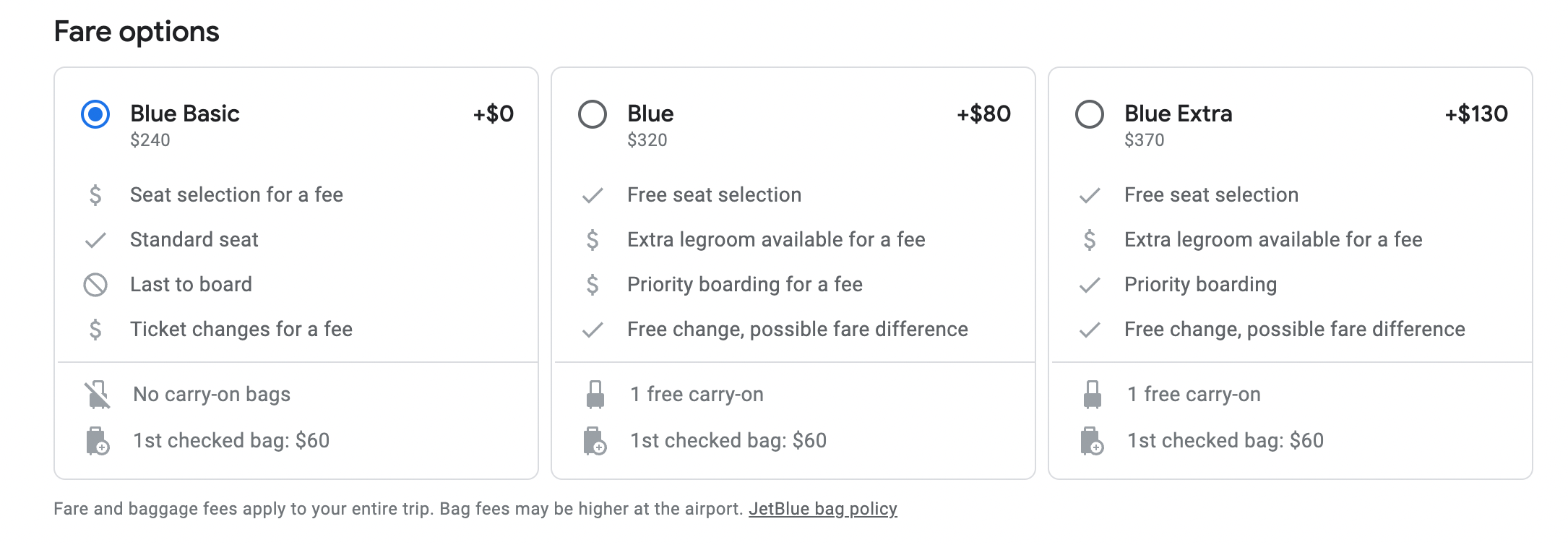Click the $320 Blue fare price label
Image resolution: width=1568 pixels, height=545 pixels.
[647, 140]
